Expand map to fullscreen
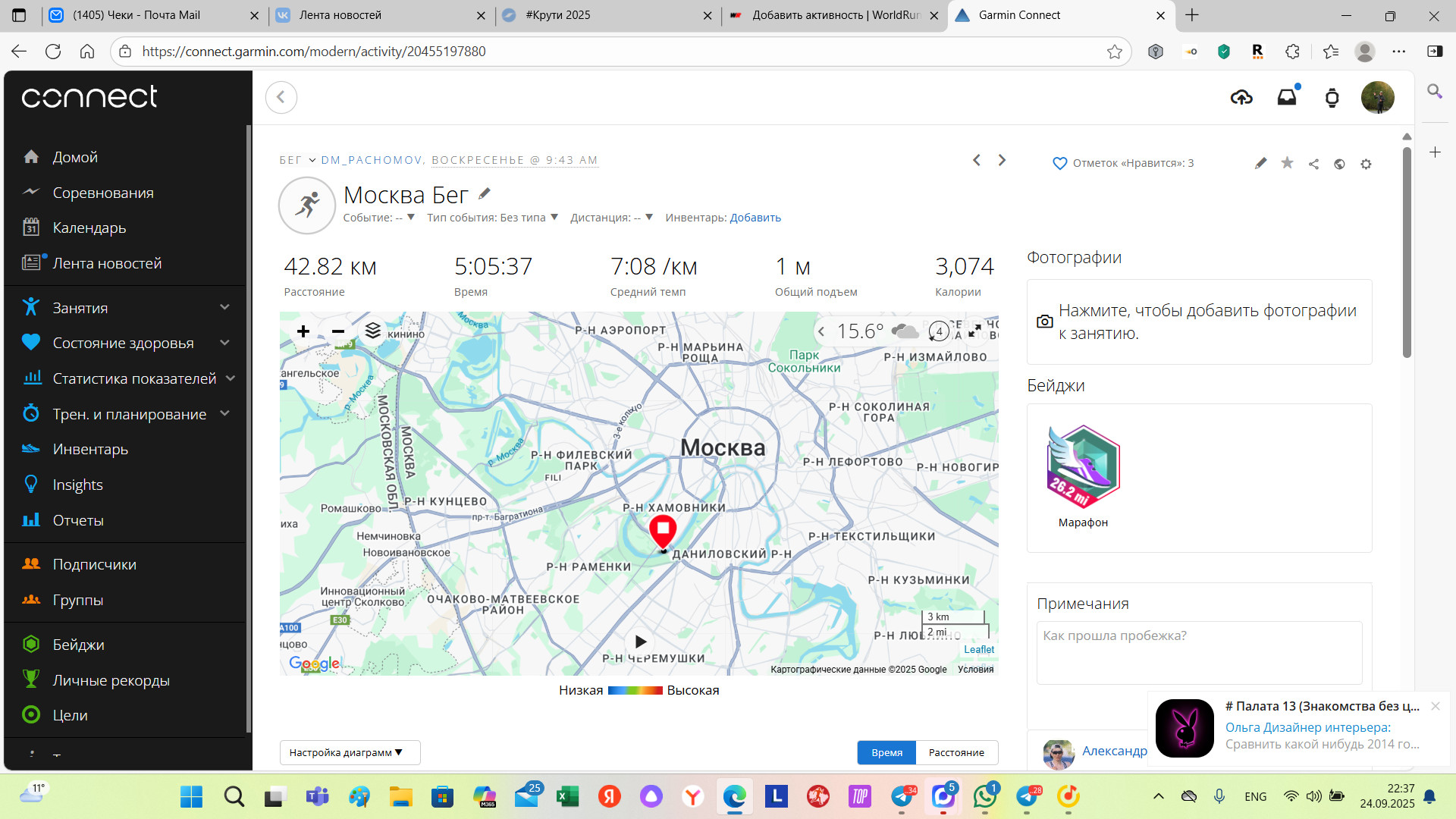Image resolution: width=1456 pixels, height=819 pixels. (975, 331)
